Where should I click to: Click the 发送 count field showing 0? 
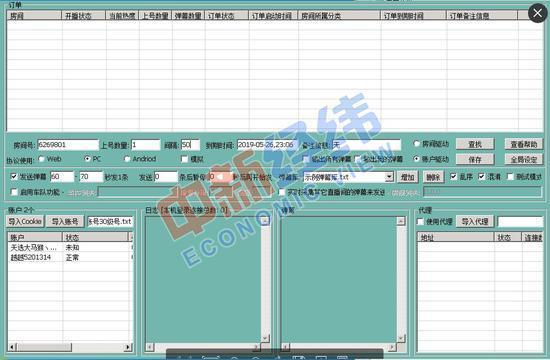[x=166, y=177]
